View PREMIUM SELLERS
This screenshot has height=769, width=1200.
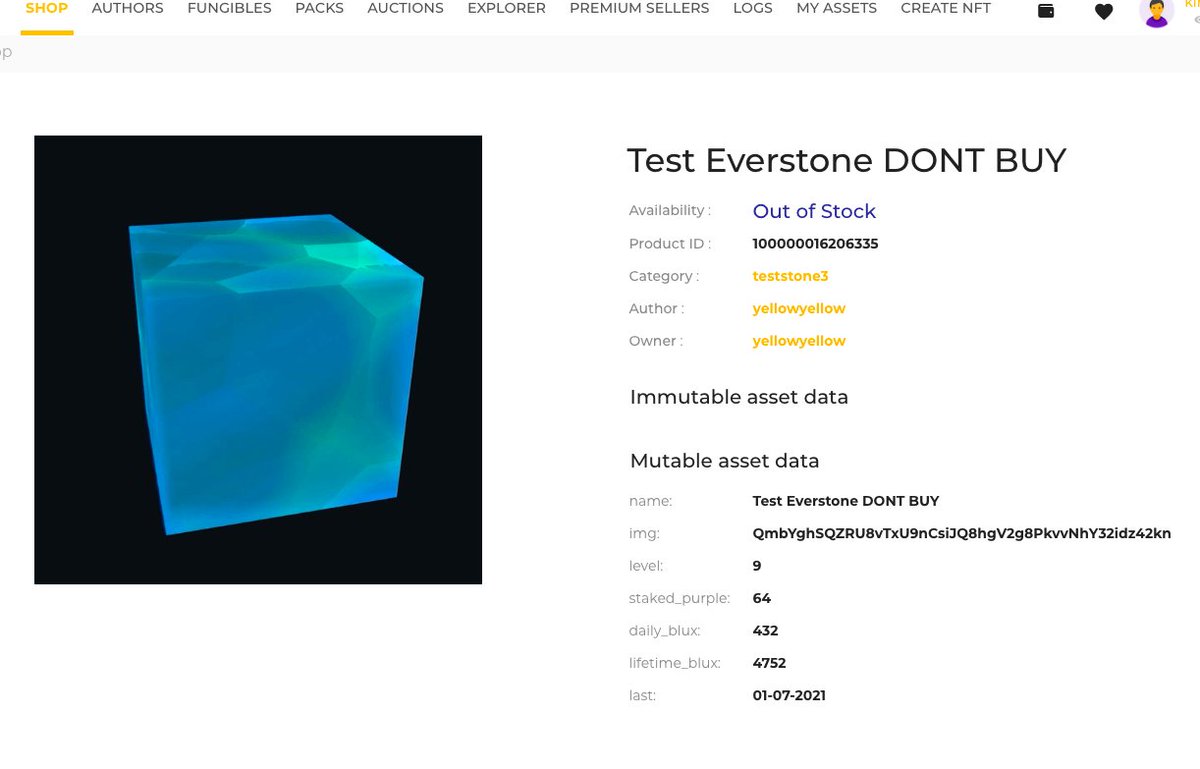[639, 8]
